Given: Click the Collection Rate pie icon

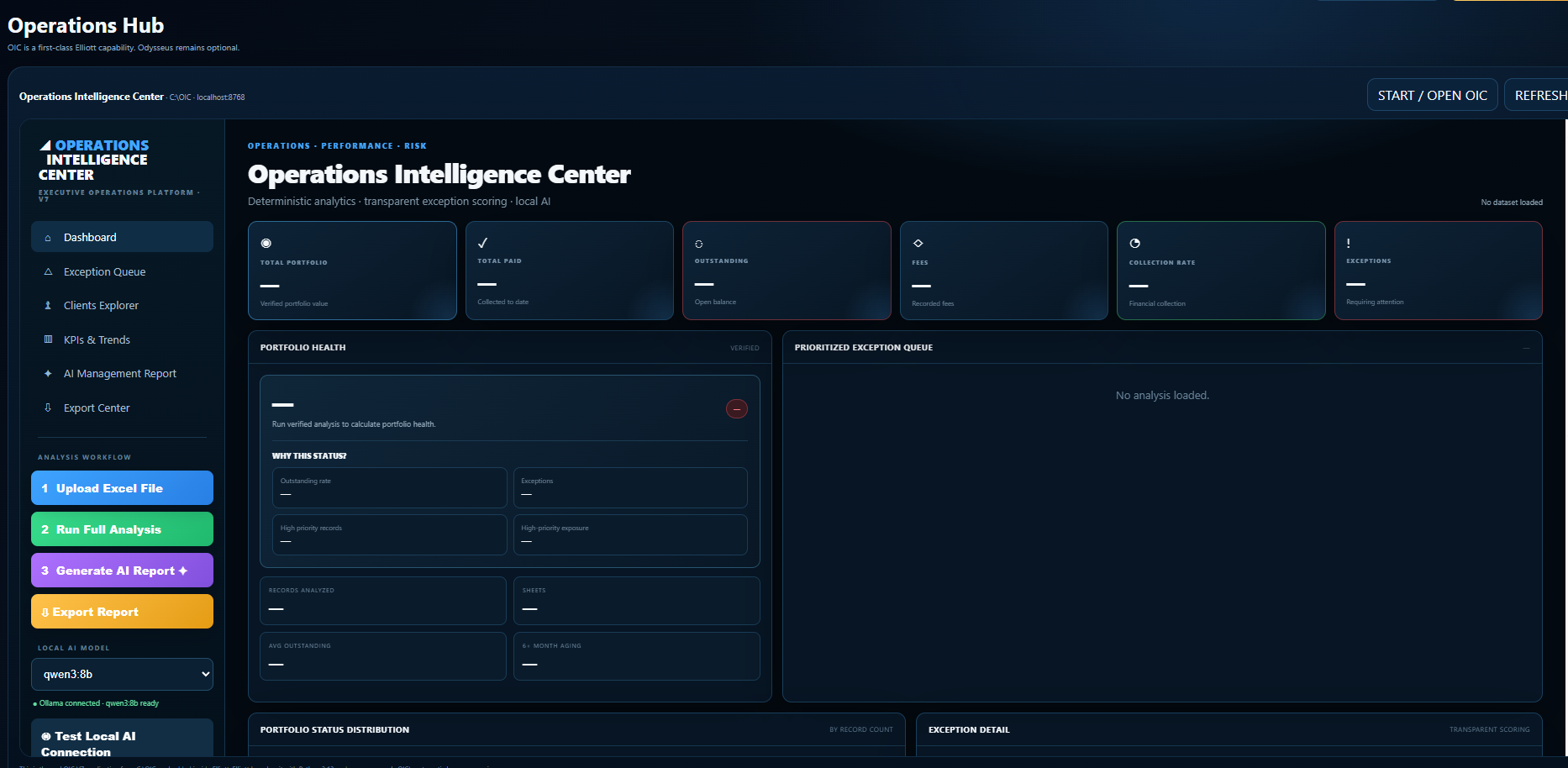Looking at the screenshot, I should tap(1135, 243).
